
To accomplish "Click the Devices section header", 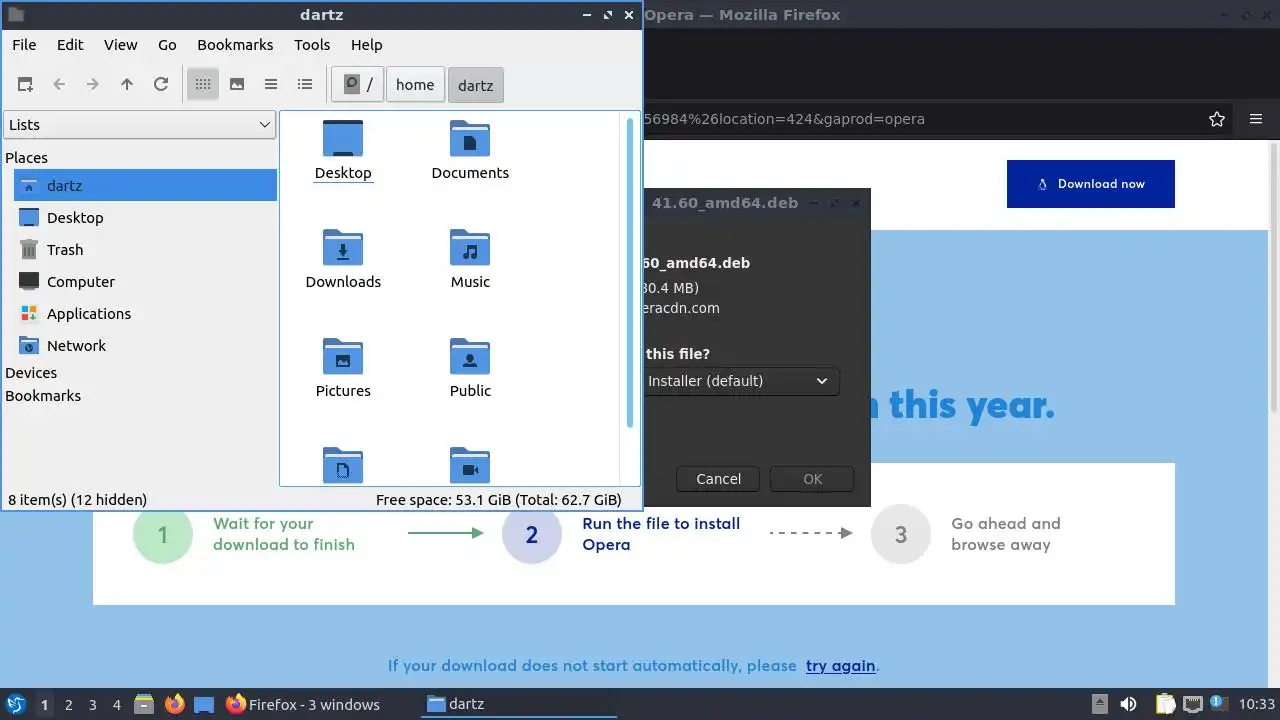I will [31, 373].
